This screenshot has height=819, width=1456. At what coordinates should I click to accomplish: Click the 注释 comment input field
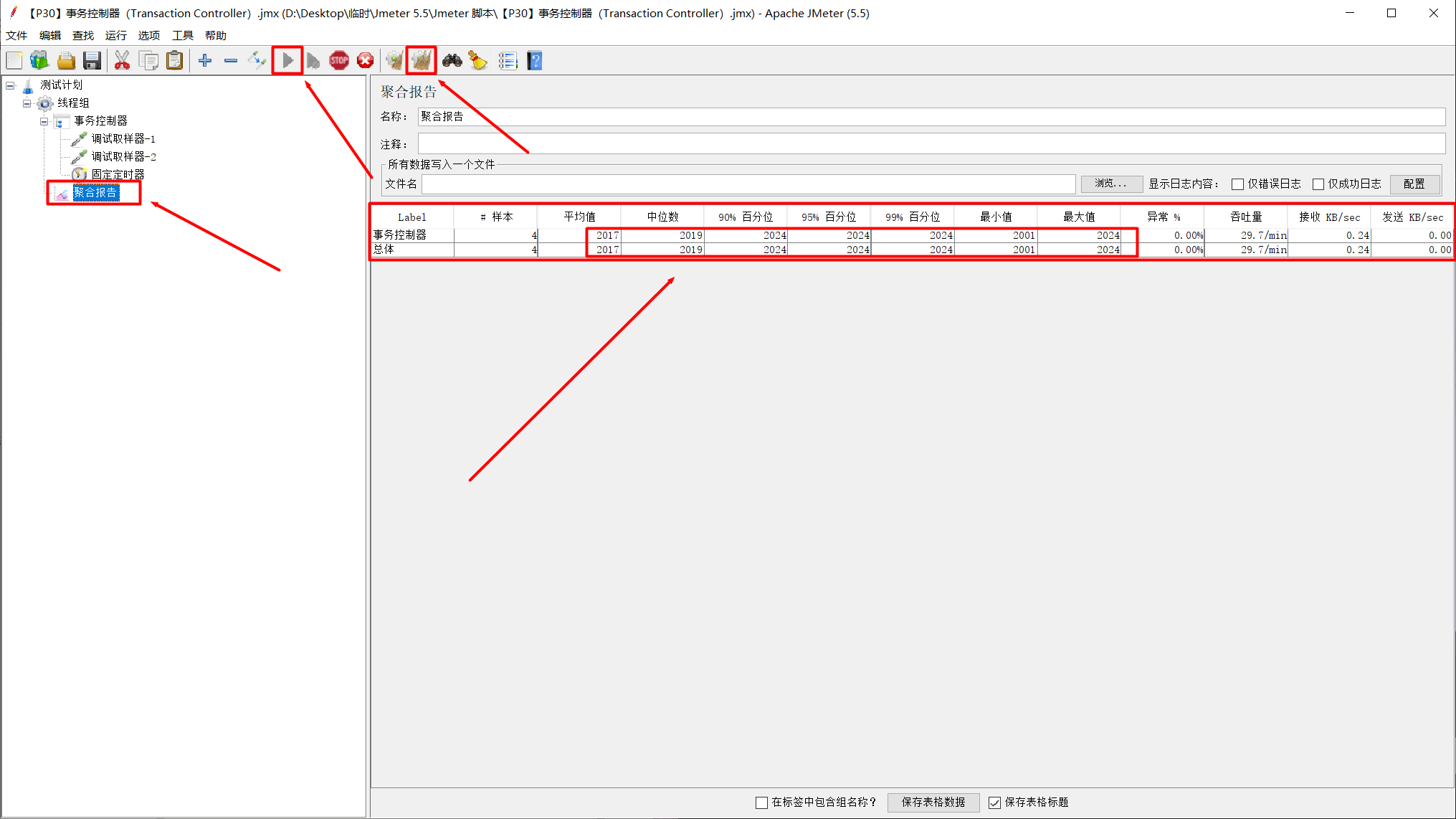click(x=931, y=143)
